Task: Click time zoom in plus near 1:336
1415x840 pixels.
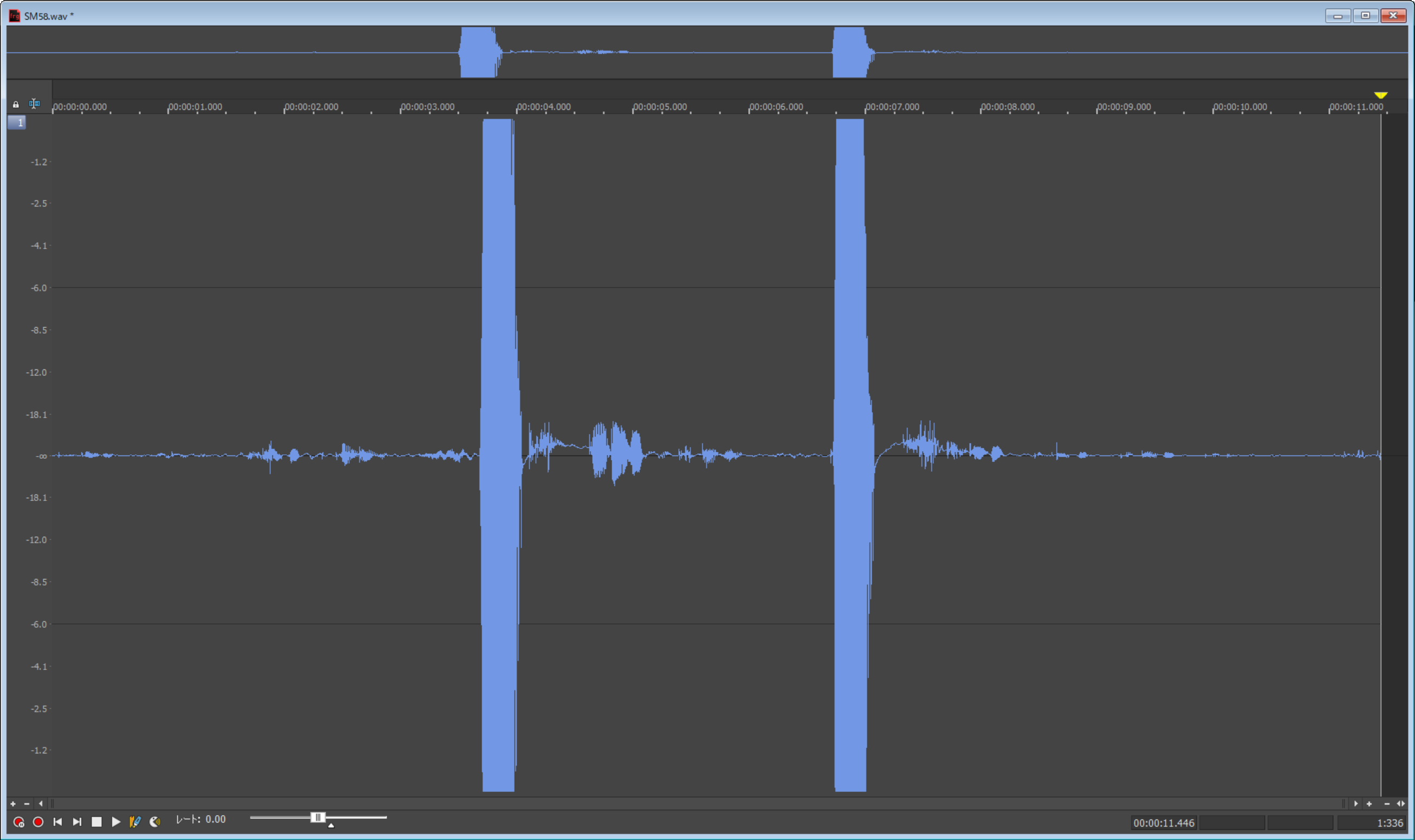Action: coord(1369,804)
